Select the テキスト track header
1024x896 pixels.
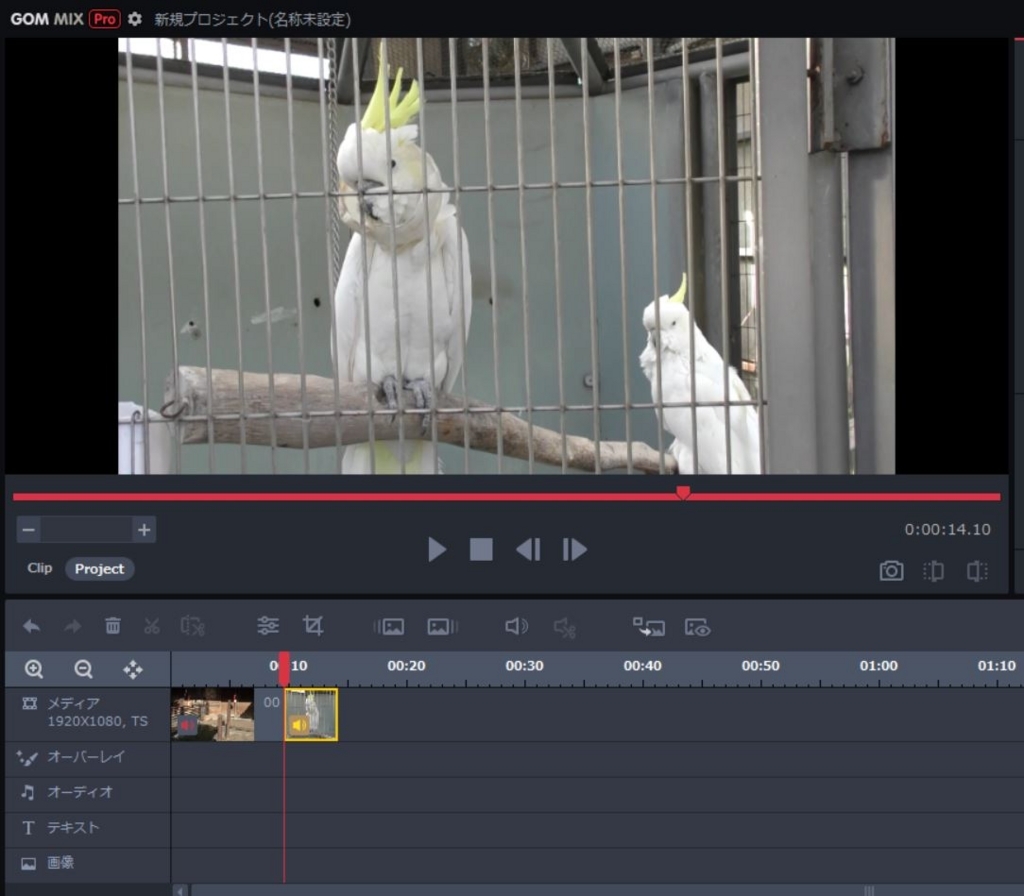(x=88, y=829)
